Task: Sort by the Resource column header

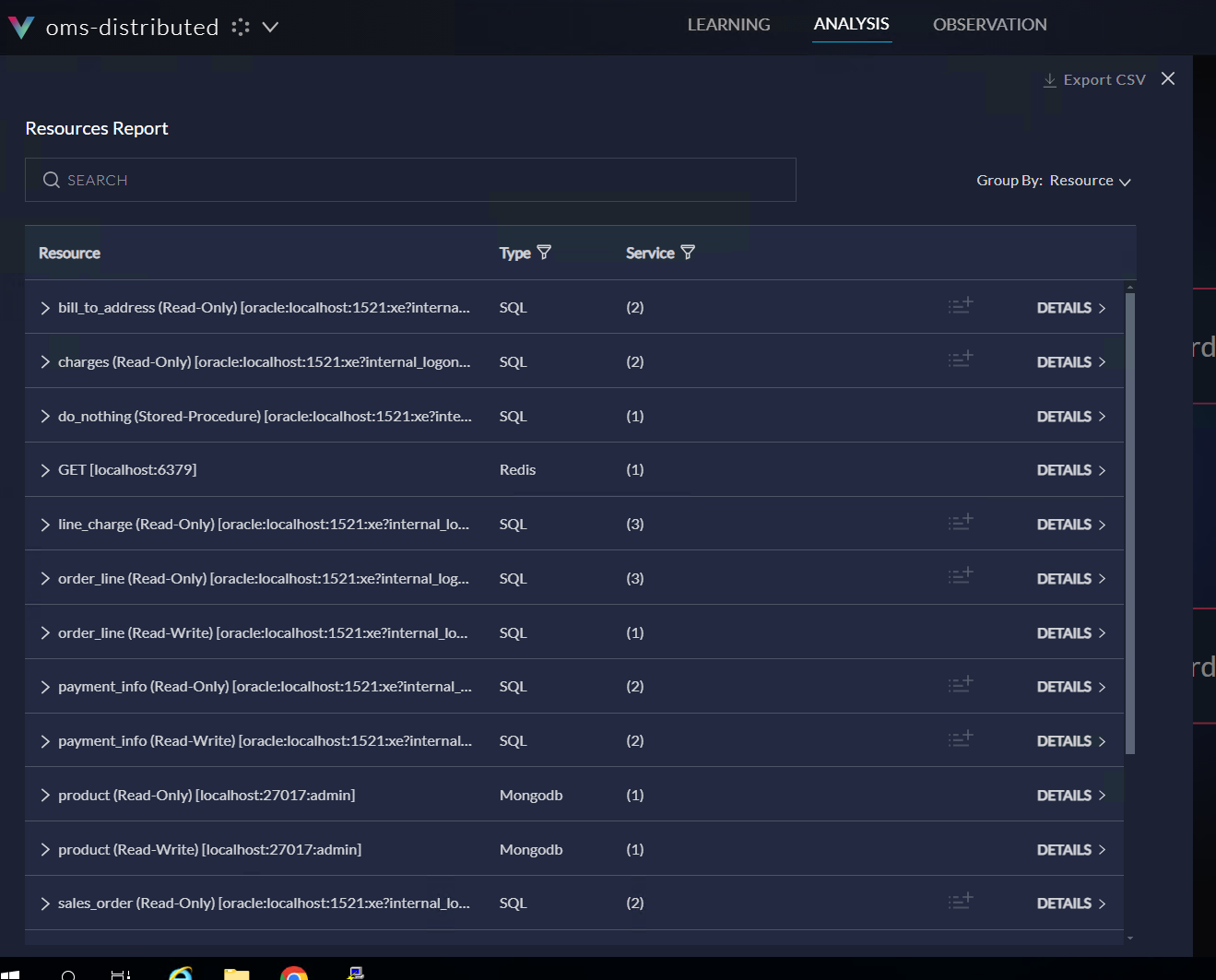Action: tap(69, 254)
